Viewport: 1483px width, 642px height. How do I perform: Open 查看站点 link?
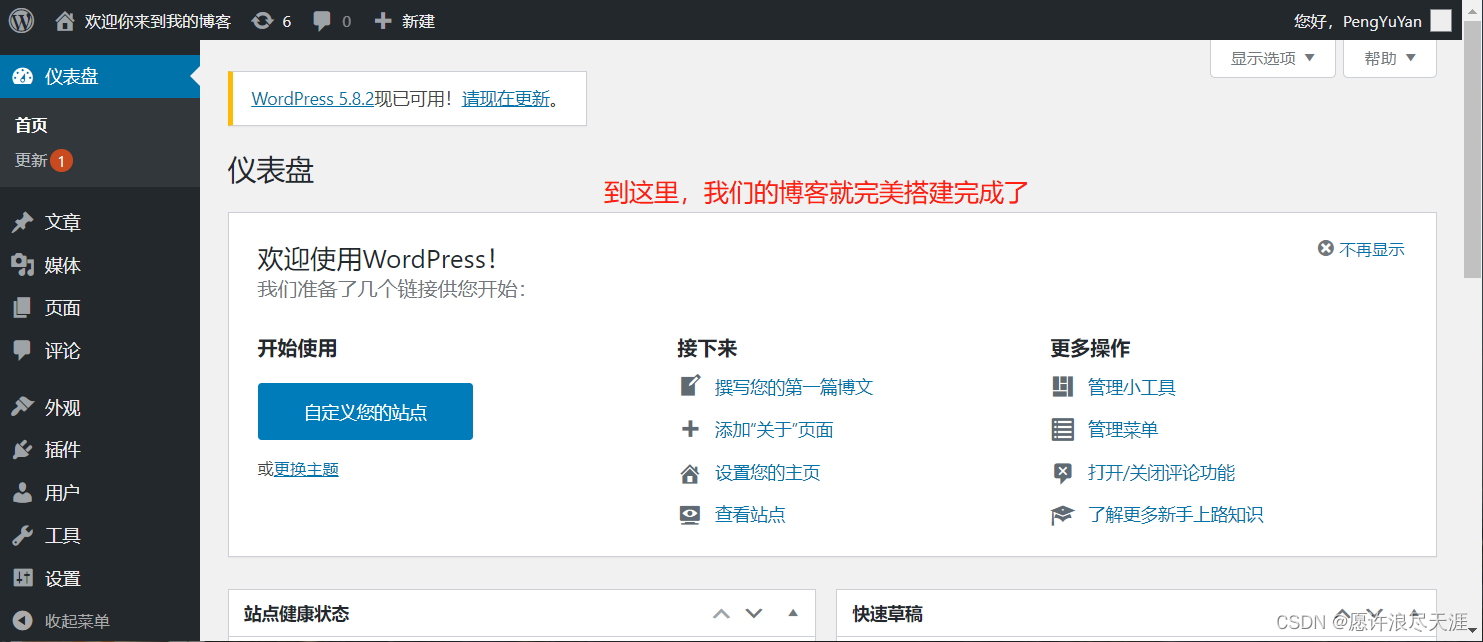[x=750, y=515]
